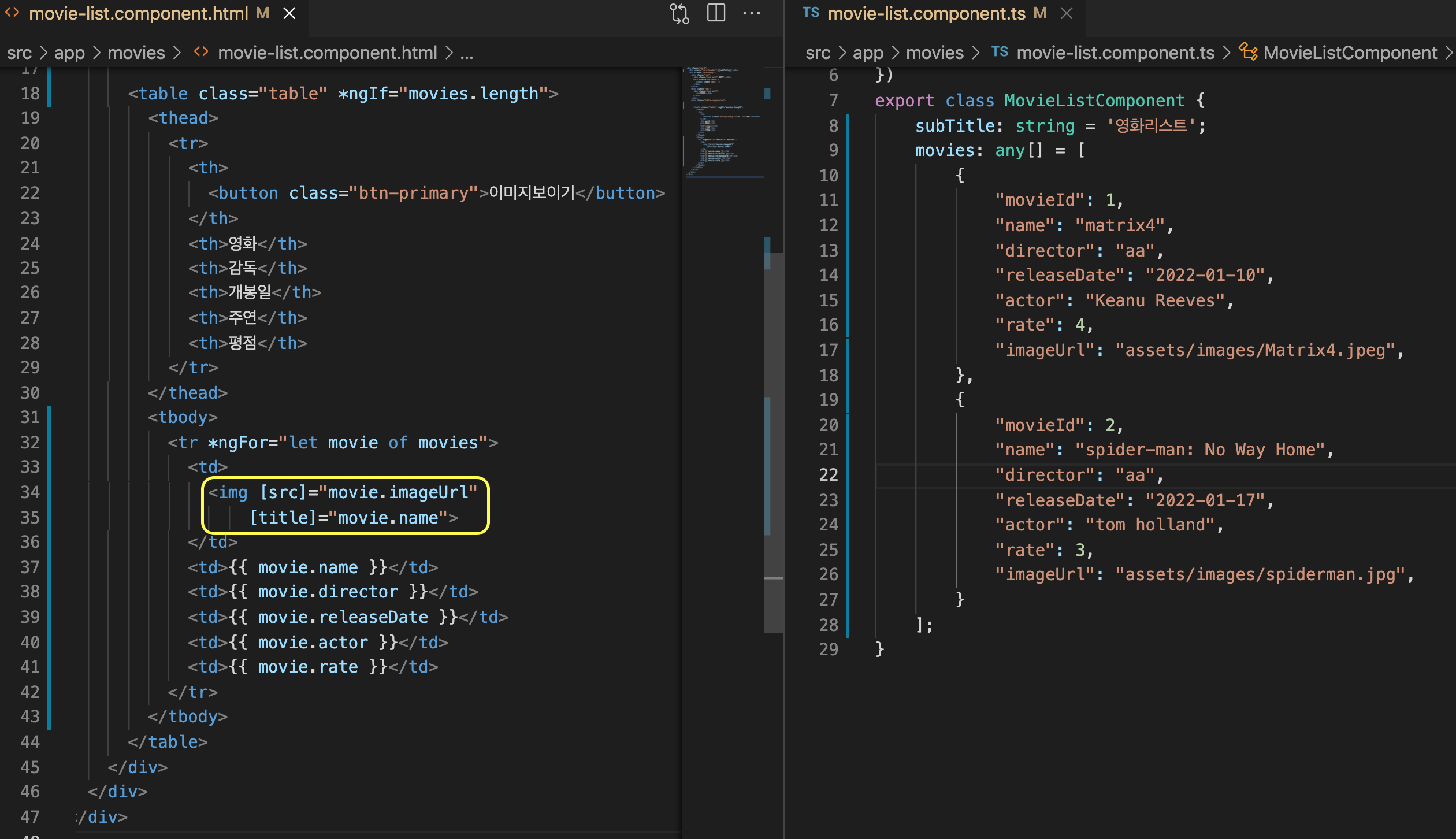This screenshot has height=839, width=1456.
Task: Switch to movie-list.component.html tab
Action: (139, 13)
